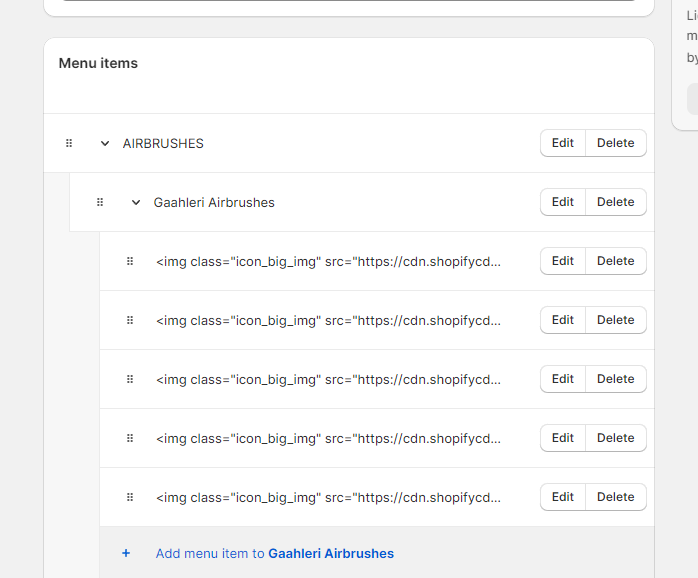Click the Menu items heading
This screenshot has height=578, width=698.
(x=98, y=63)
